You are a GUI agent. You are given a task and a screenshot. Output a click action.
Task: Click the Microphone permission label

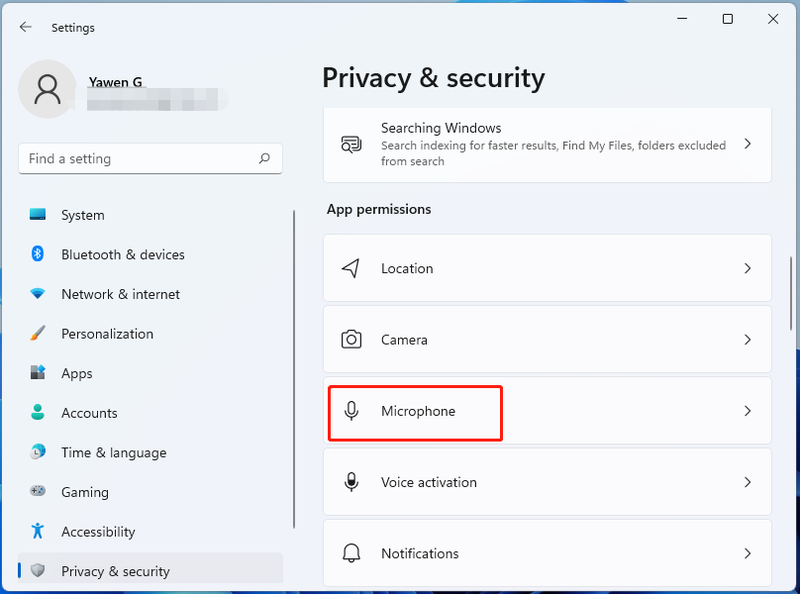(x=418, y=411)
